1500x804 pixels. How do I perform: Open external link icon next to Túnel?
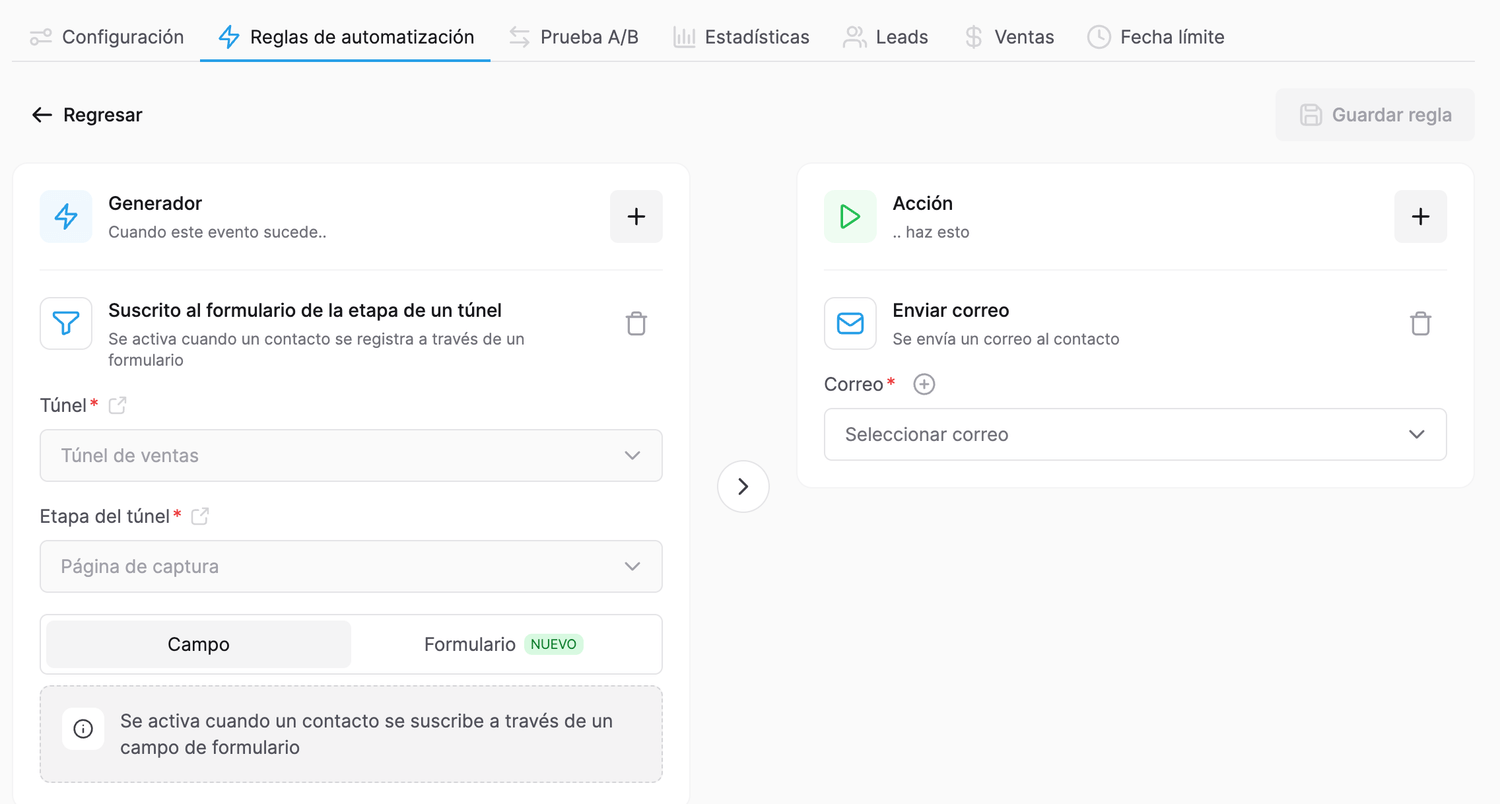[x=117, y=405]
